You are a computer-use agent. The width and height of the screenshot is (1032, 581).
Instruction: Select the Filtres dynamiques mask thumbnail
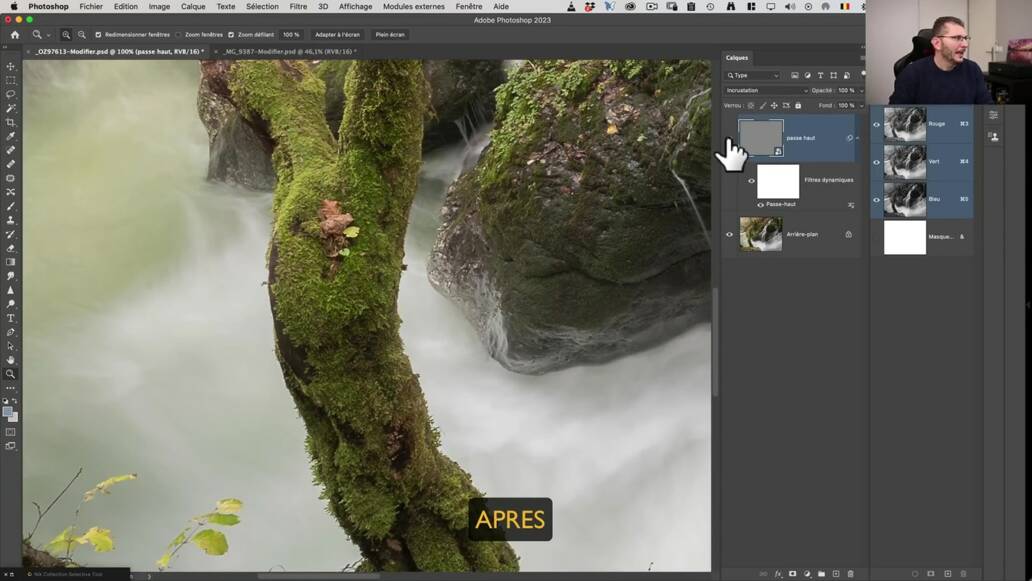coord(778,181)
